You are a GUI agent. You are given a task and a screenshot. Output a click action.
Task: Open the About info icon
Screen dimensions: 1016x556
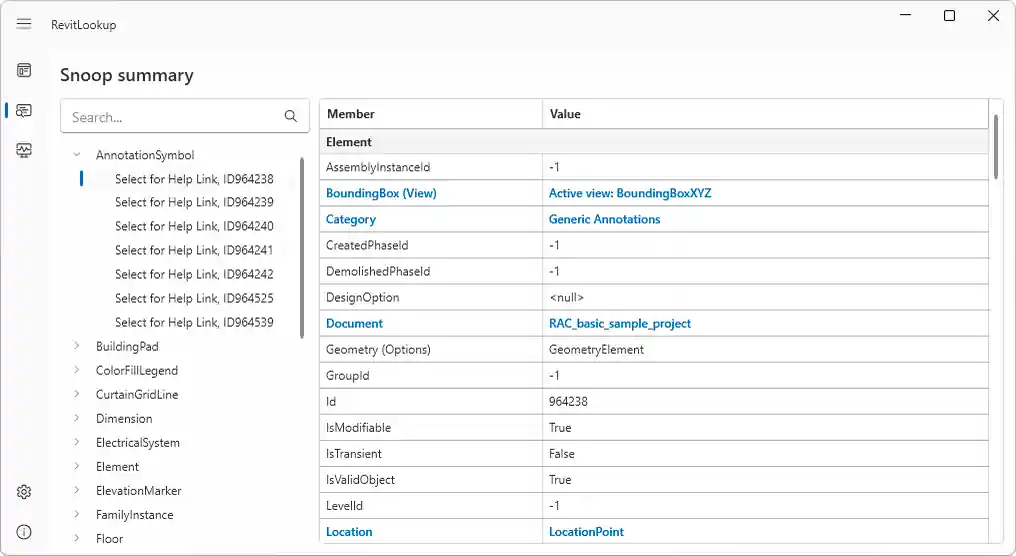(x=24, y=532)
